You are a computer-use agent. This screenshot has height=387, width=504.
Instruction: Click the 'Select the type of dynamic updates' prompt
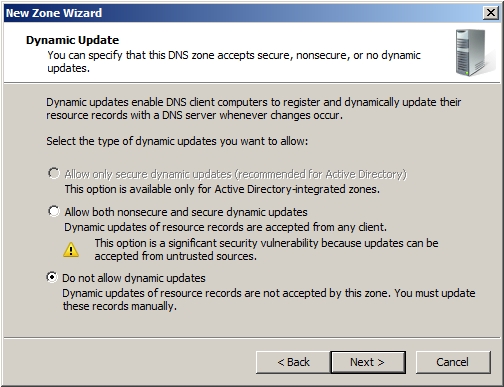coord(177,141)
